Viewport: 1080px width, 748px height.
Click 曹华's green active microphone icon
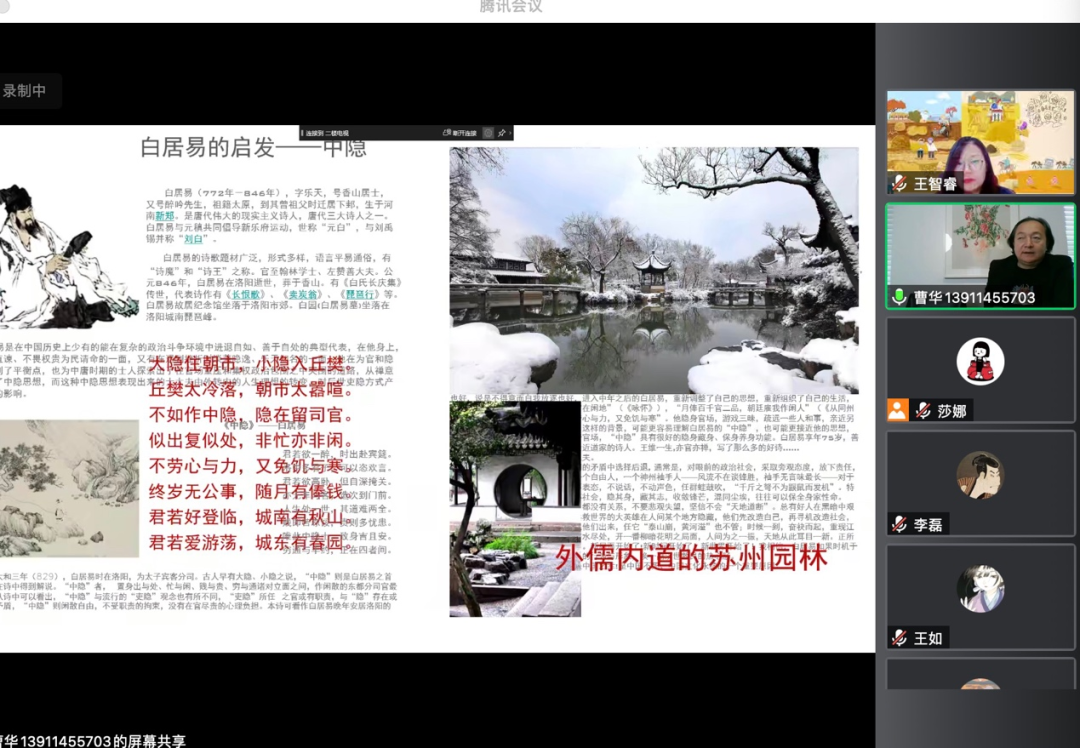point(899,294)
